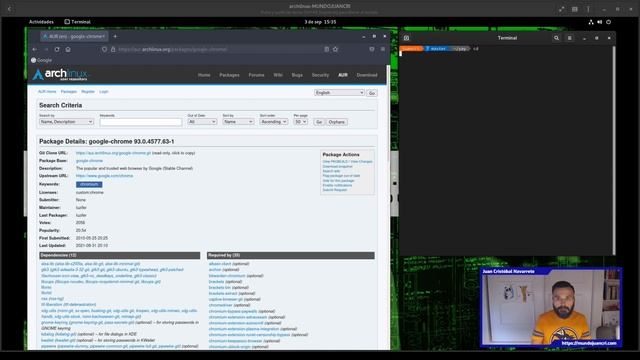Click the back arrow in viewer titlebar
This screenshot has height=360, width=640.
pos(9,9)
